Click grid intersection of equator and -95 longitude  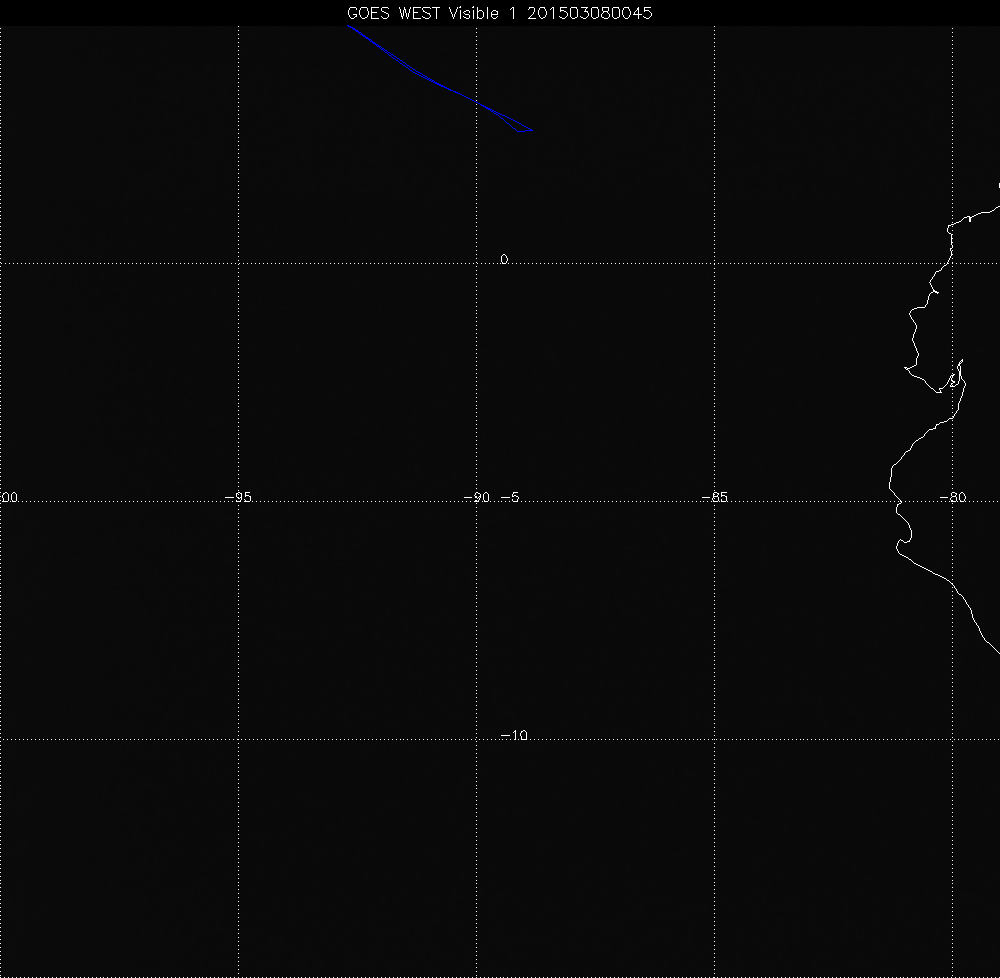(x=238, y=263)
